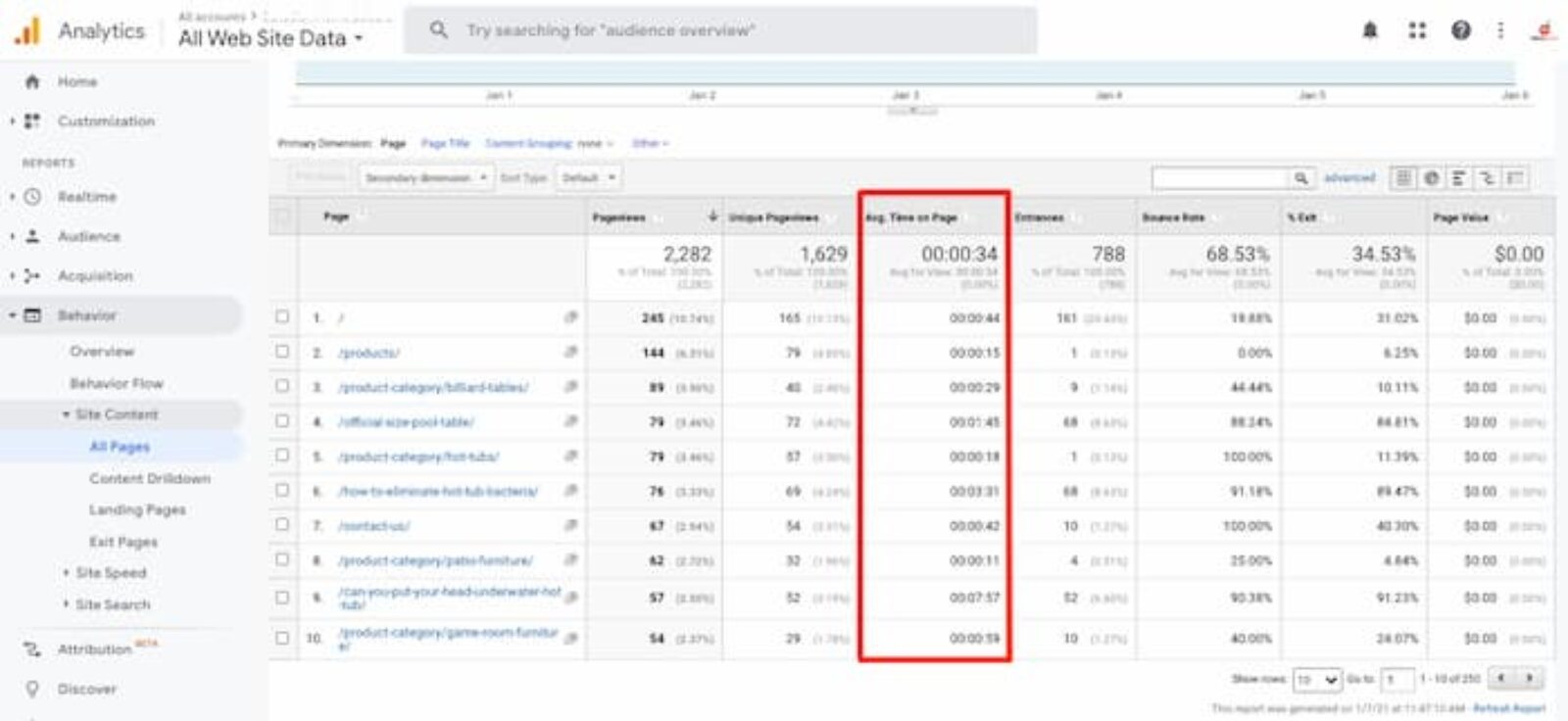Check the row 1 homepage checkbox
The height and width of the screenshot is (721, 1568).
coord(282,317)
